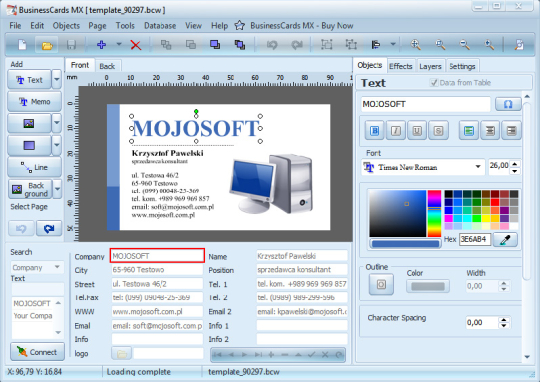
Task: Click the Print preview icon
Action: (x=519, y=45)
